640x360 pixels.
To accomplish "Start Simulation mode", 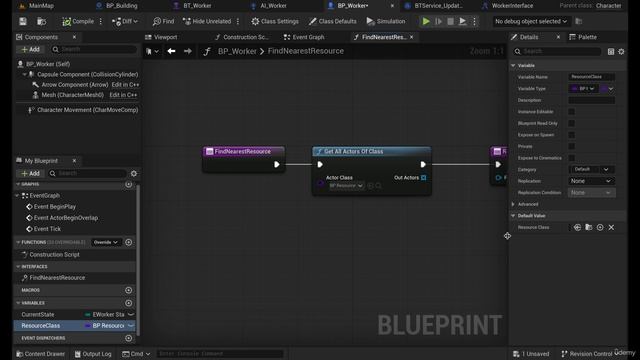I will [x=386, y=21].
